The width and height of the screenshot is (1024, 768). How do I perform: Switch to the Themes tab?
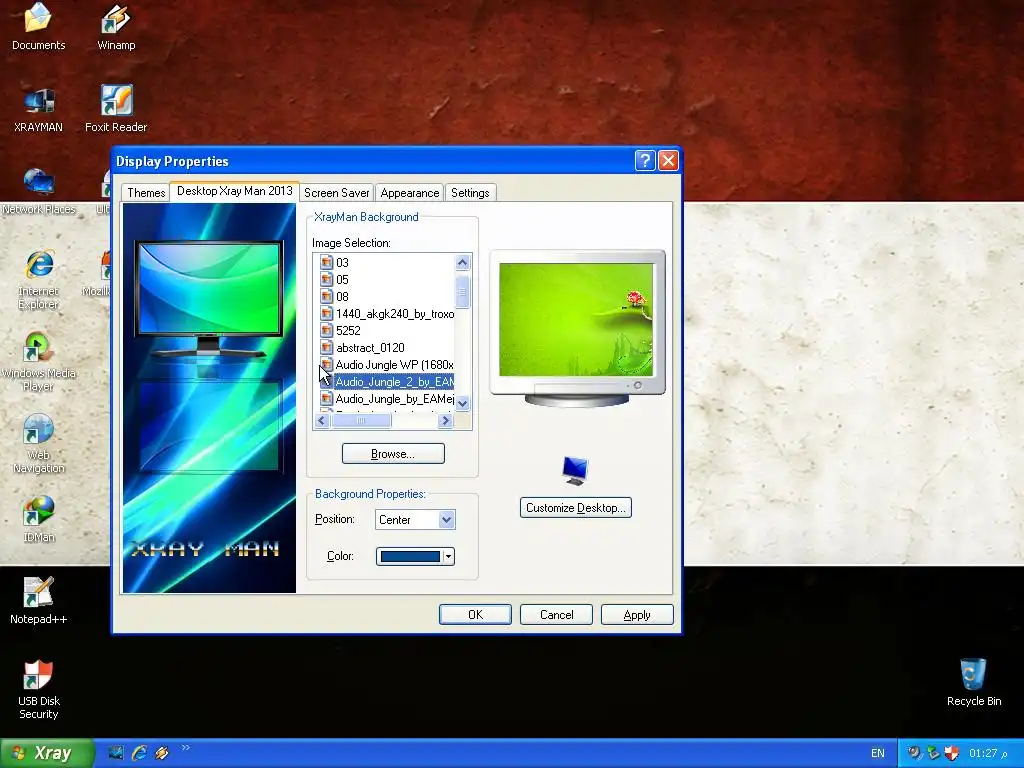(x=146, y=193)
